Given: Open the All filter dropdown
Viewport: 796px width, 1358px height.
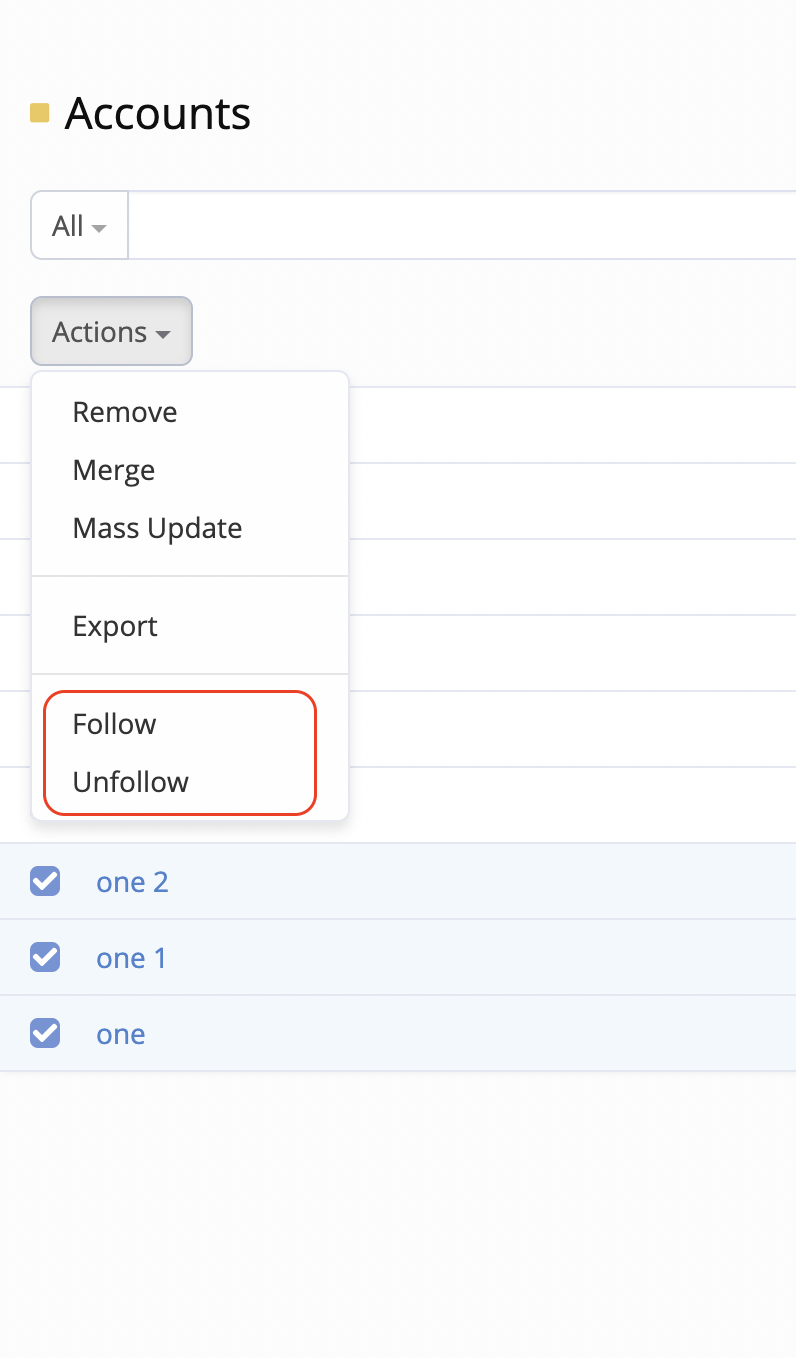Looking at the screenshot, I should tap(79, 226).
